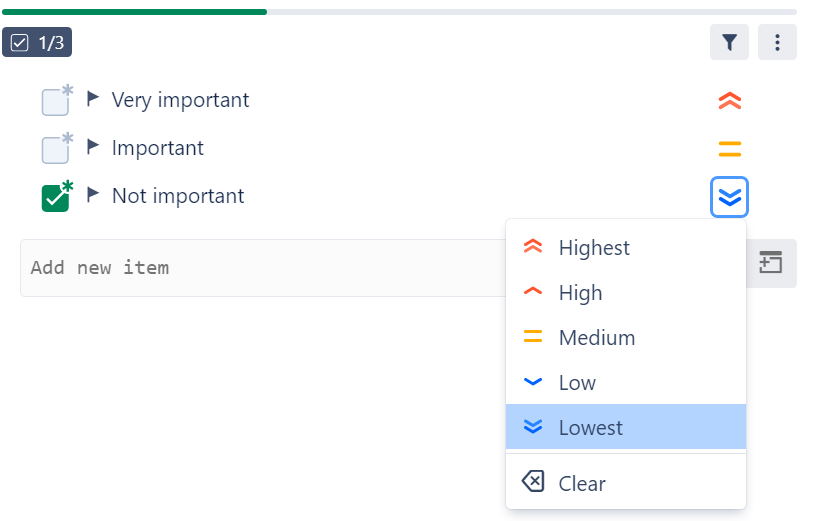The width and height of the screenshot is (818, 521).
Task: Click the flag icon beside Very important
Action: coord(93,98)
